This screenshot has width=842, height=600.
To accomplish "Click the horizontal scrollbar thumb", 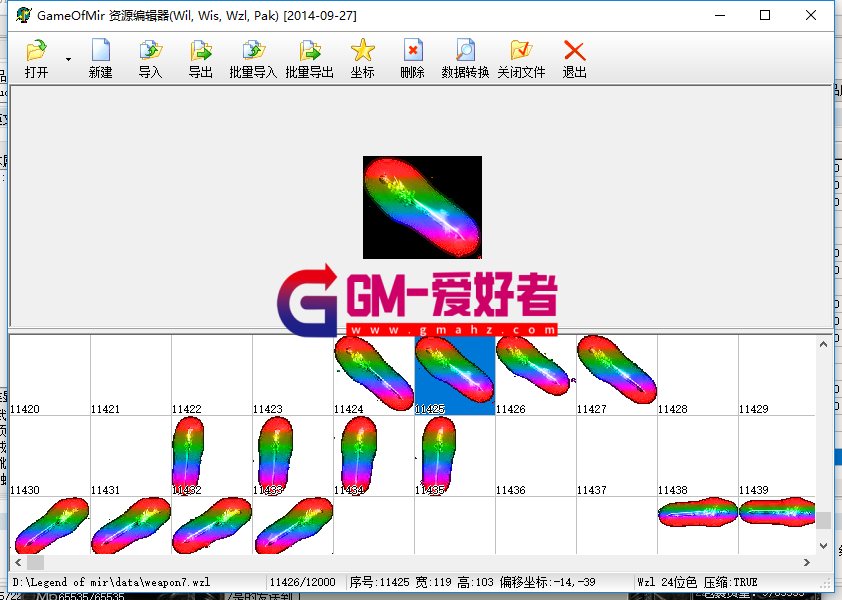I will 35,562.
